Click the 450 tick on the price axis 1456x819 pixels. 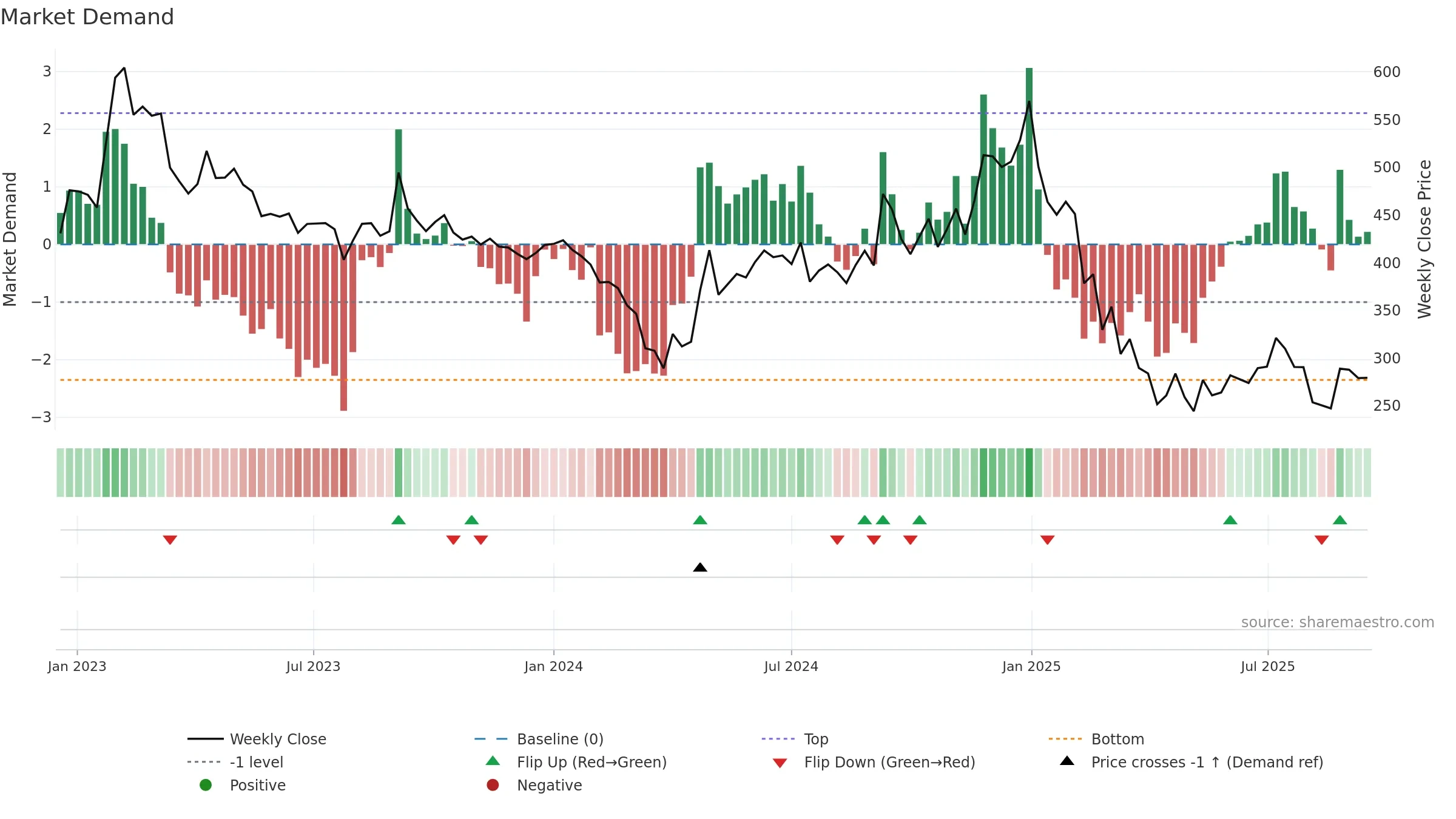tap(1387, 215)
